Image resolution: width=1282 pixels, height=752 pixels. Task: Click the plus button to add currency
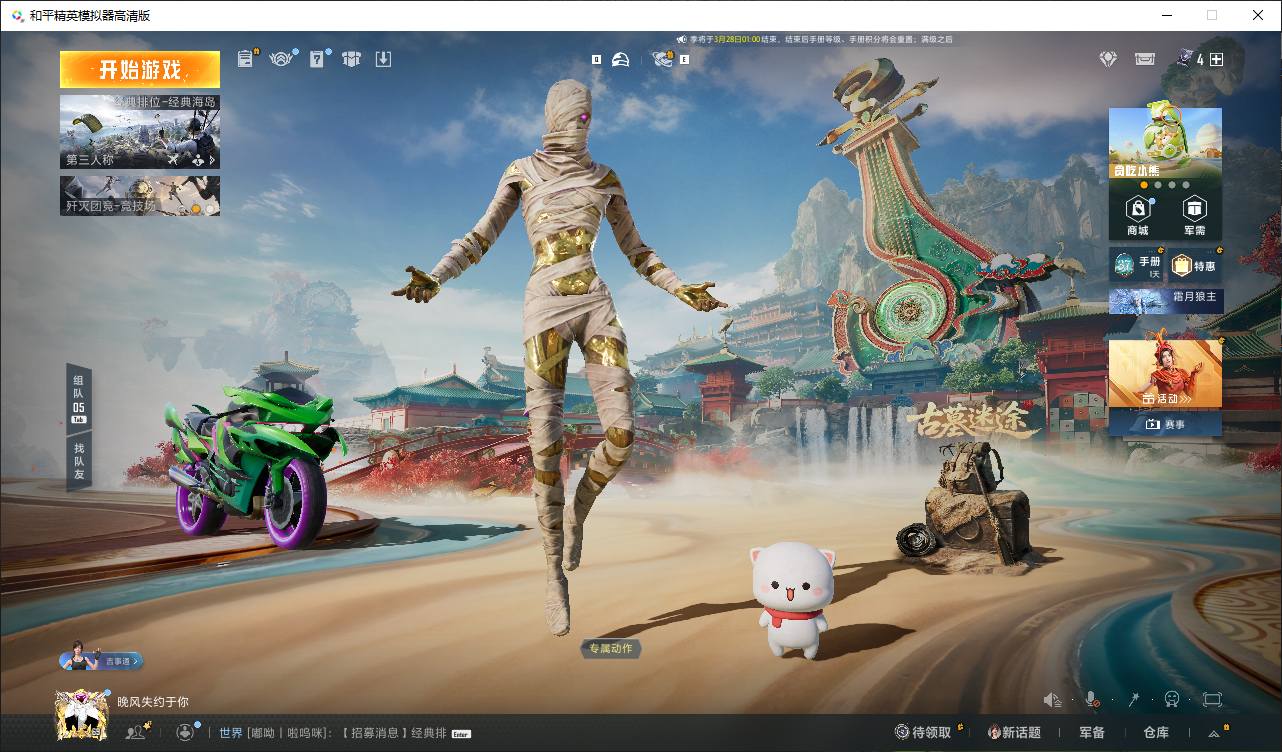[1217, 59]
